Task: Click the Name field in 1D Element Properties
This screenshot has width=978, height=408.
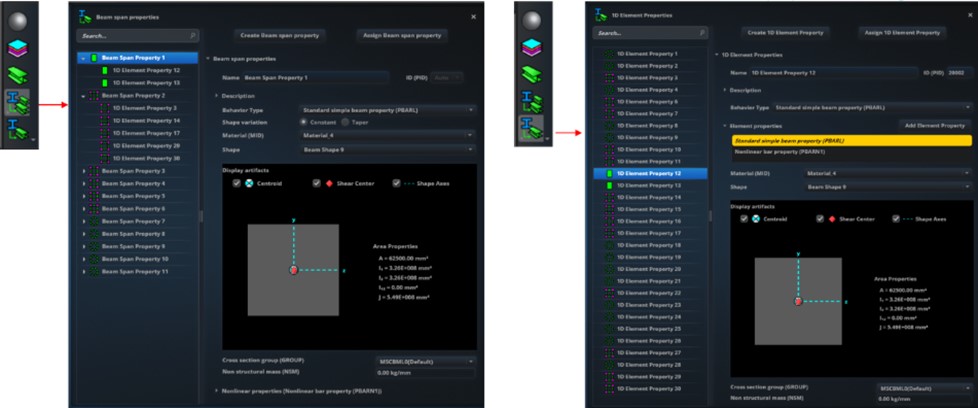Action: click(835, 73)
